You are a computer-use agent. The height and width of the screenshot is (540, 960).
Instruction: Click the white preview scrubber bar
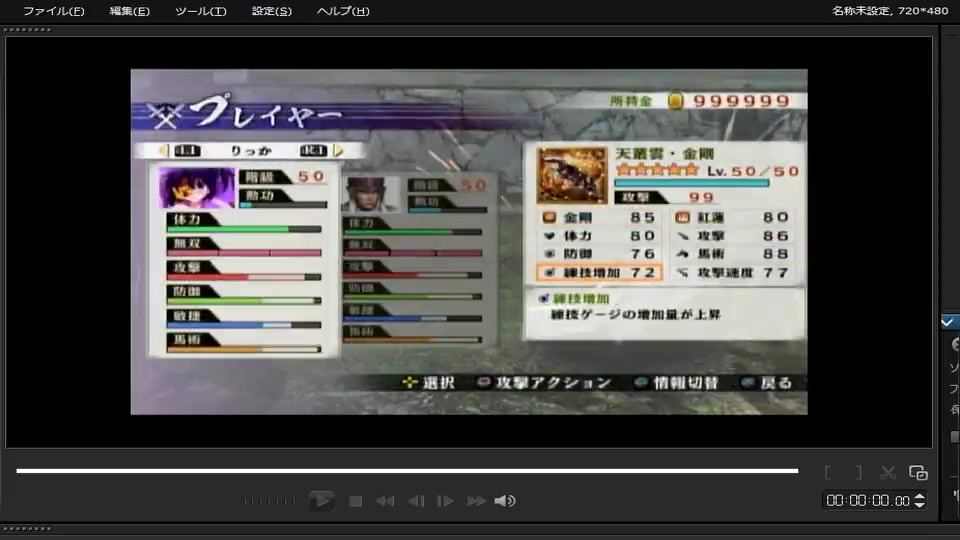(x=407, y=471)
